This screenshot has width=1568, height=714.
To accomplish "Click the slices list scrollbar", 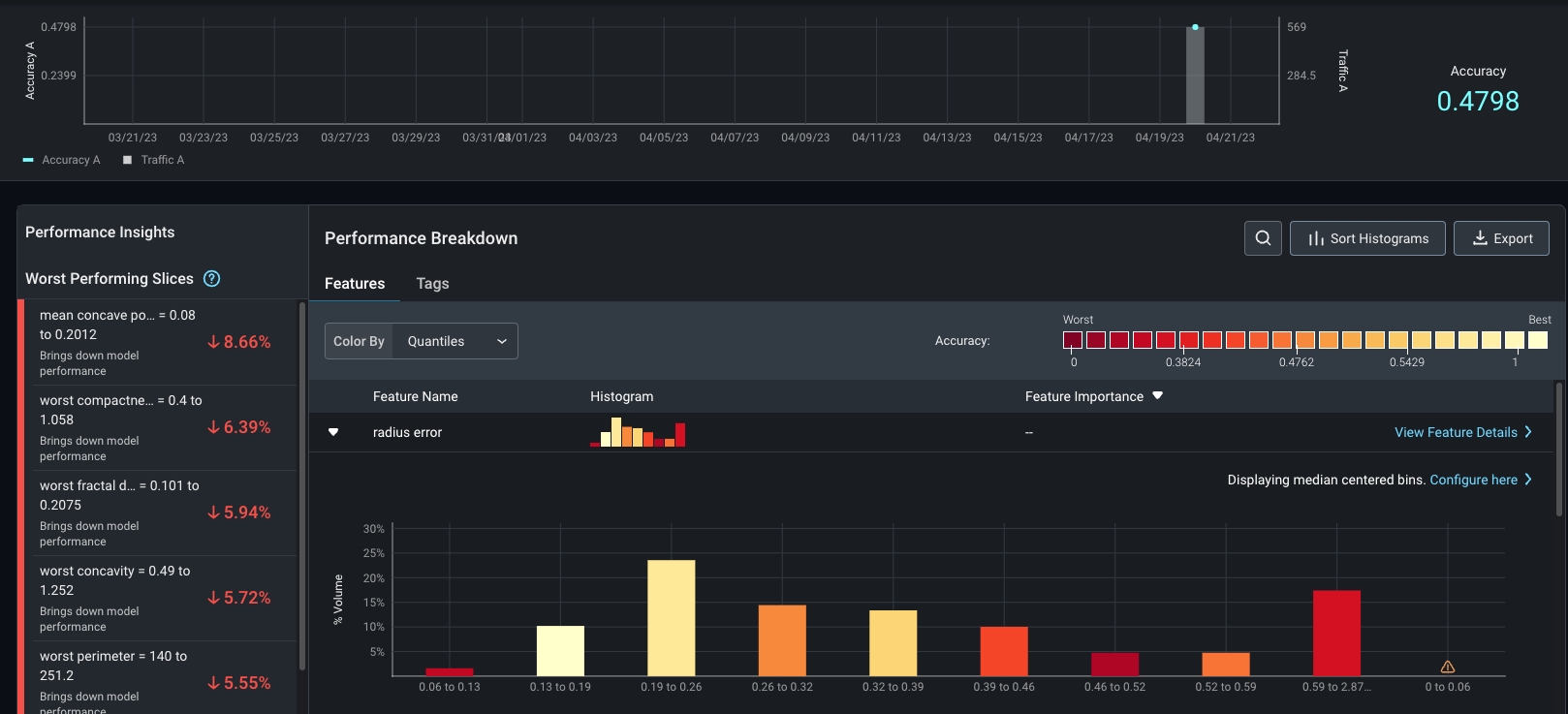I will tap(302, 486).
